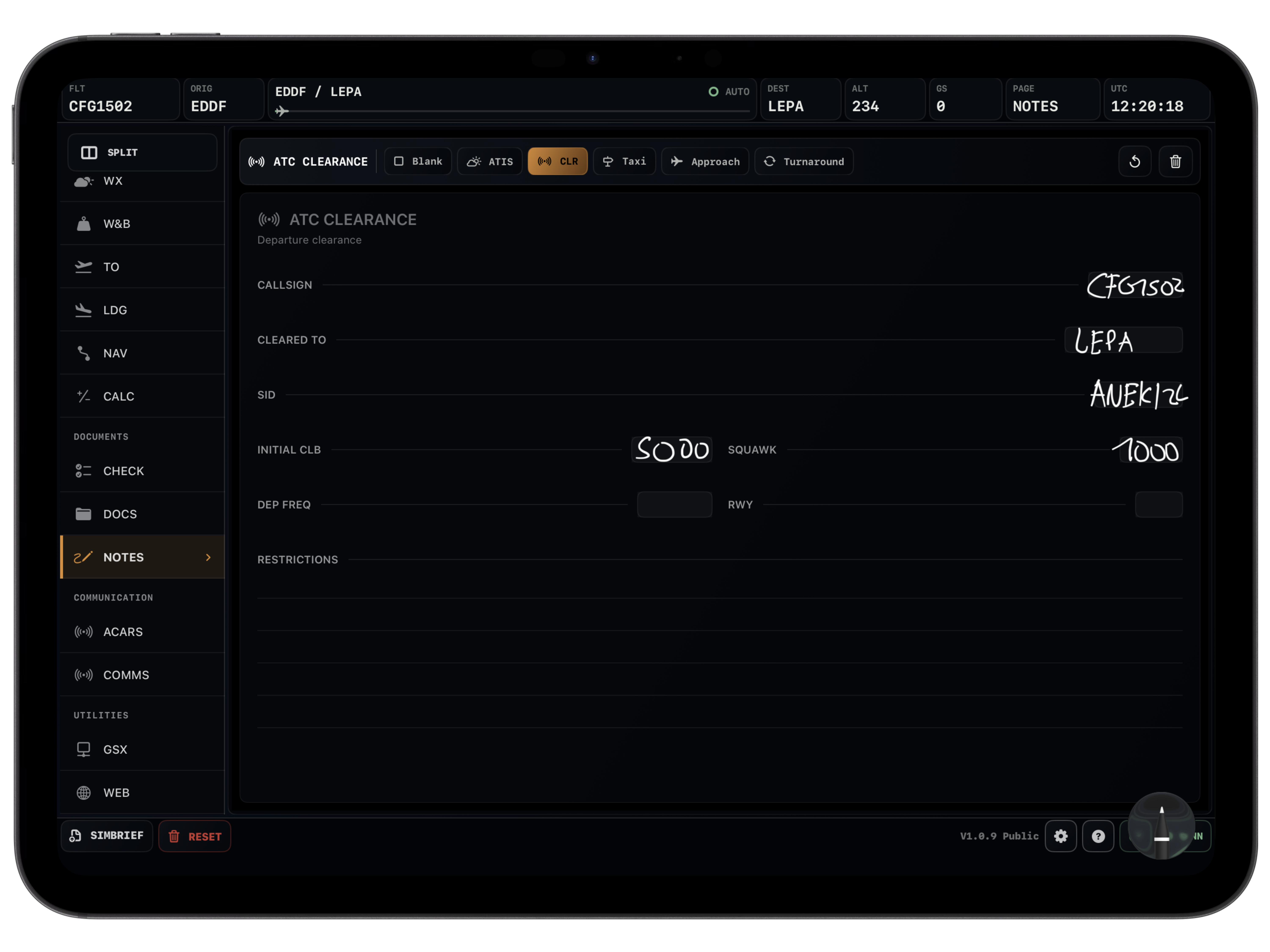Click the EDDF / LEPA route title
The height and width of the screenshot is (952, 1270).
318,92
